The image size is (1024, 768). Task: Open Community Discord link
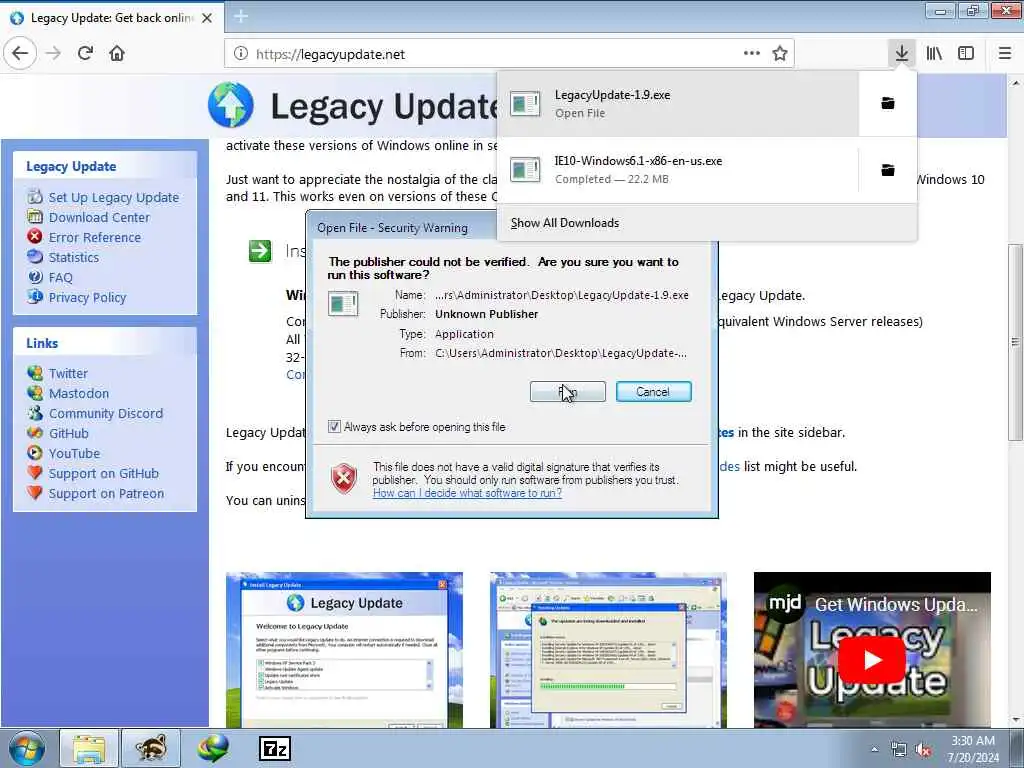106,413
